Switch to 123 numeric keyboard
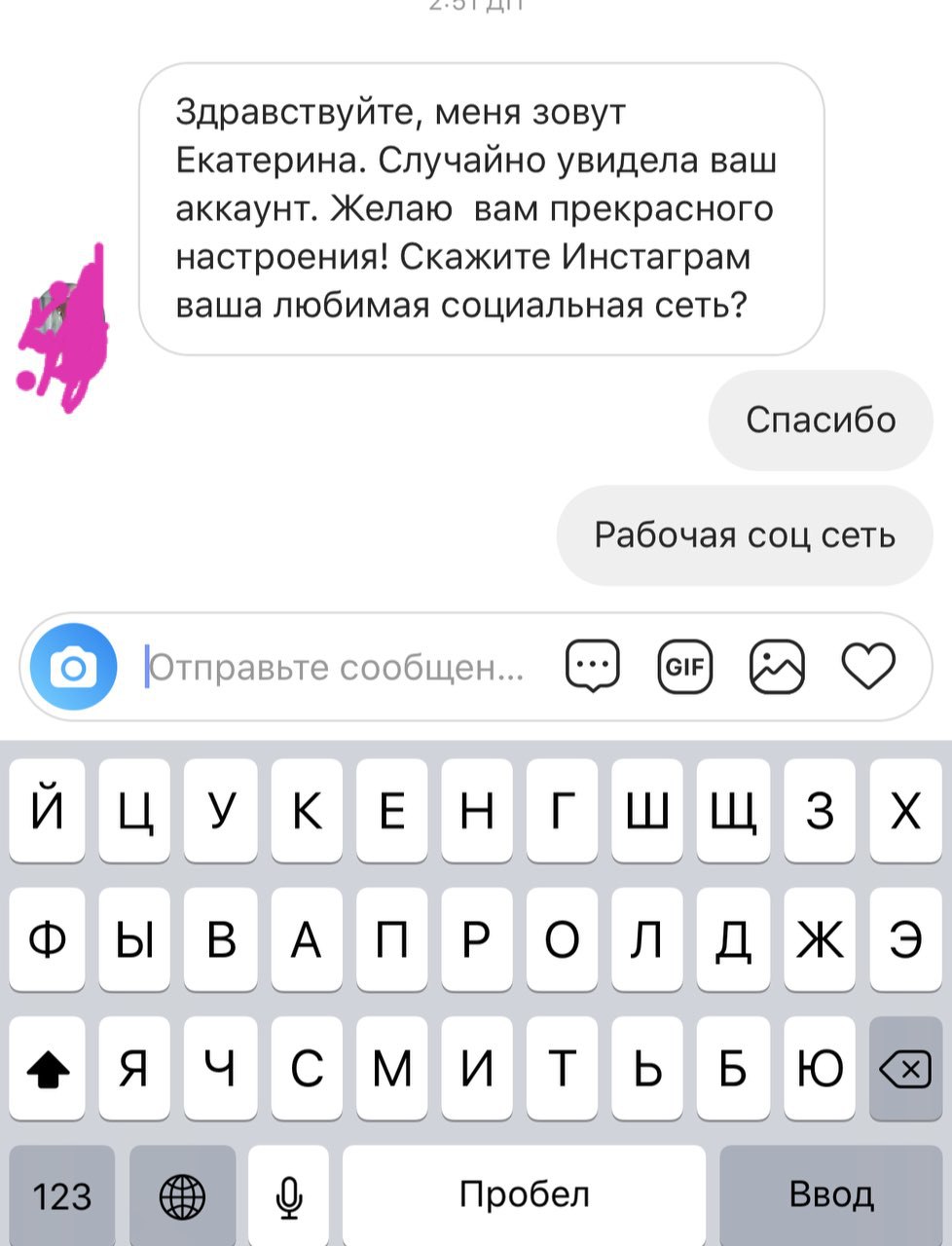The height and width of the screenshot is (1246, 952). tap(62, 1195)
